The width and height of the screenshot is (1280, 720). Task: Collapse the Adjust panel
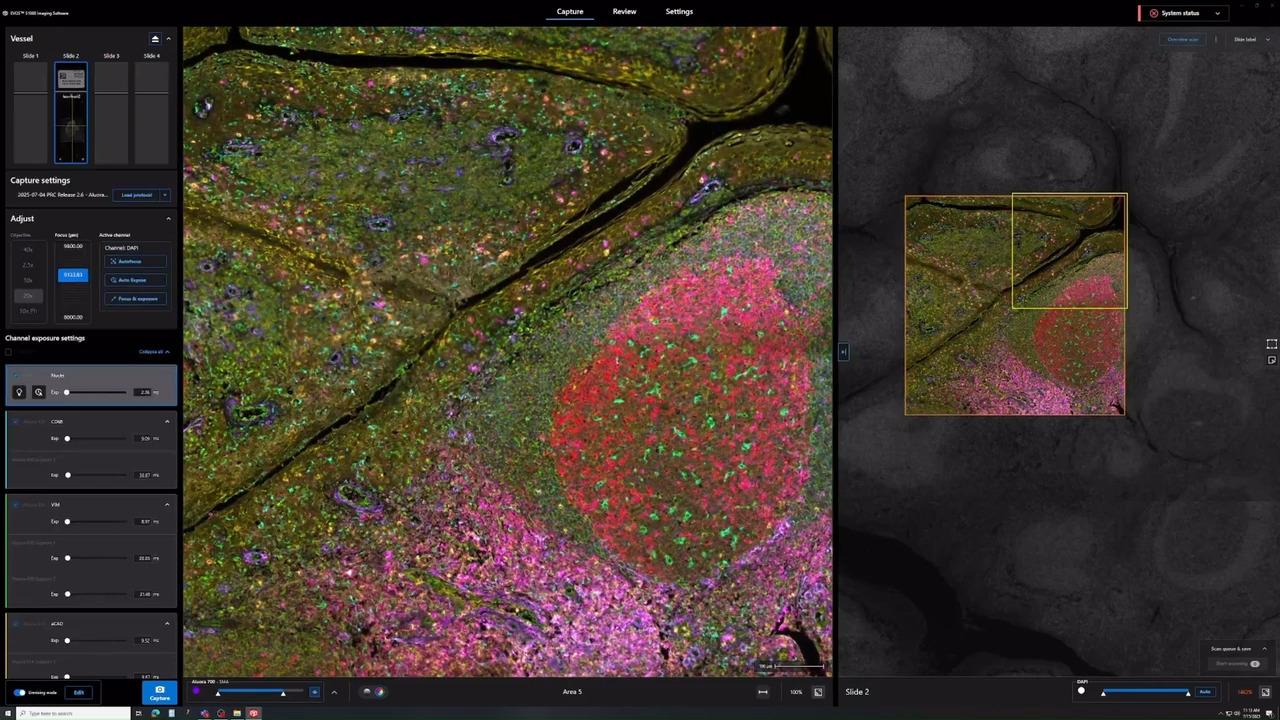168,218
